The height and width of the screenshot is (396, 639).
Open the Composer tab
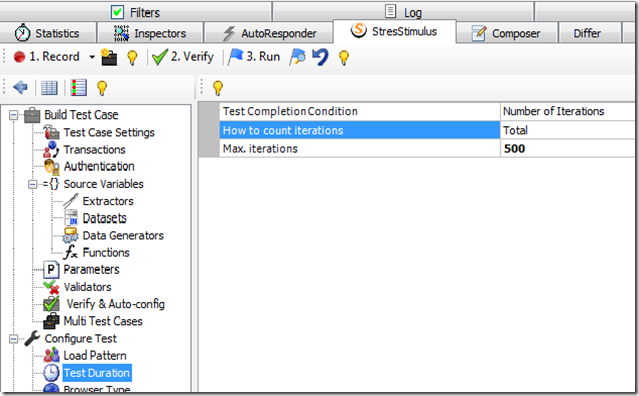pos(506,33)
